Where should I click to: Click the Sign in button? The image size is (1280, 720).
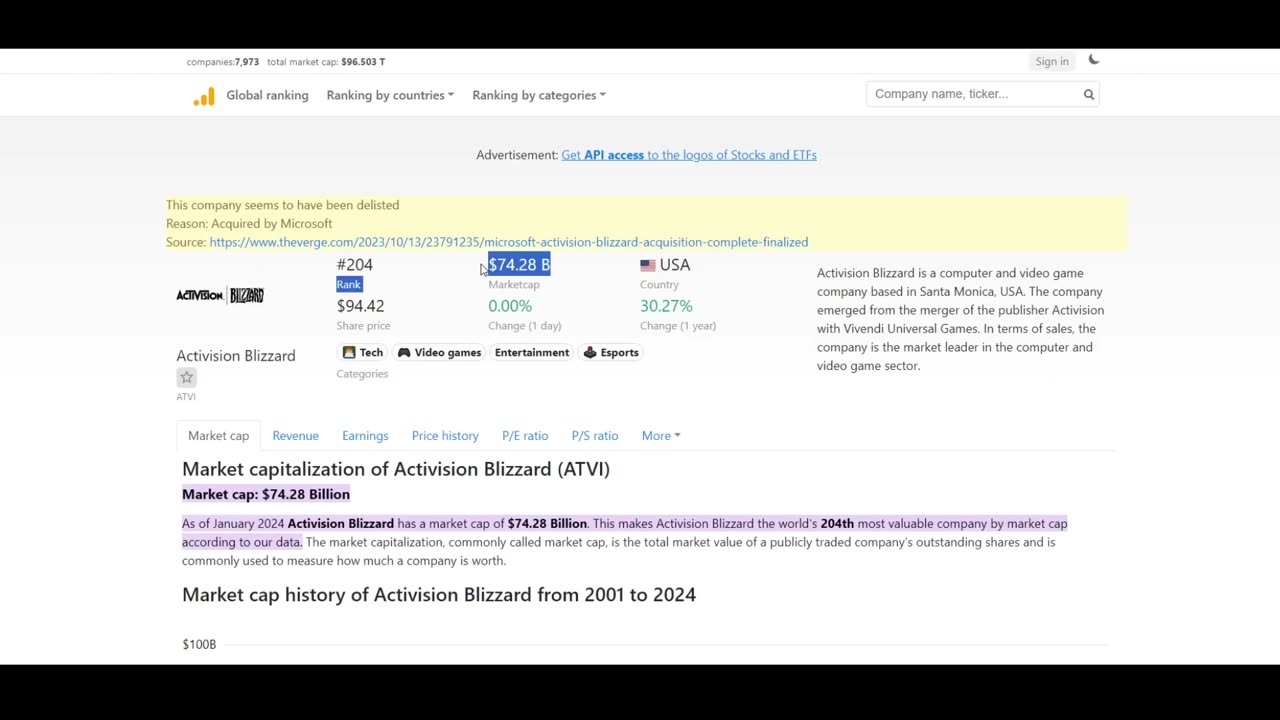tap(1052, 61)
